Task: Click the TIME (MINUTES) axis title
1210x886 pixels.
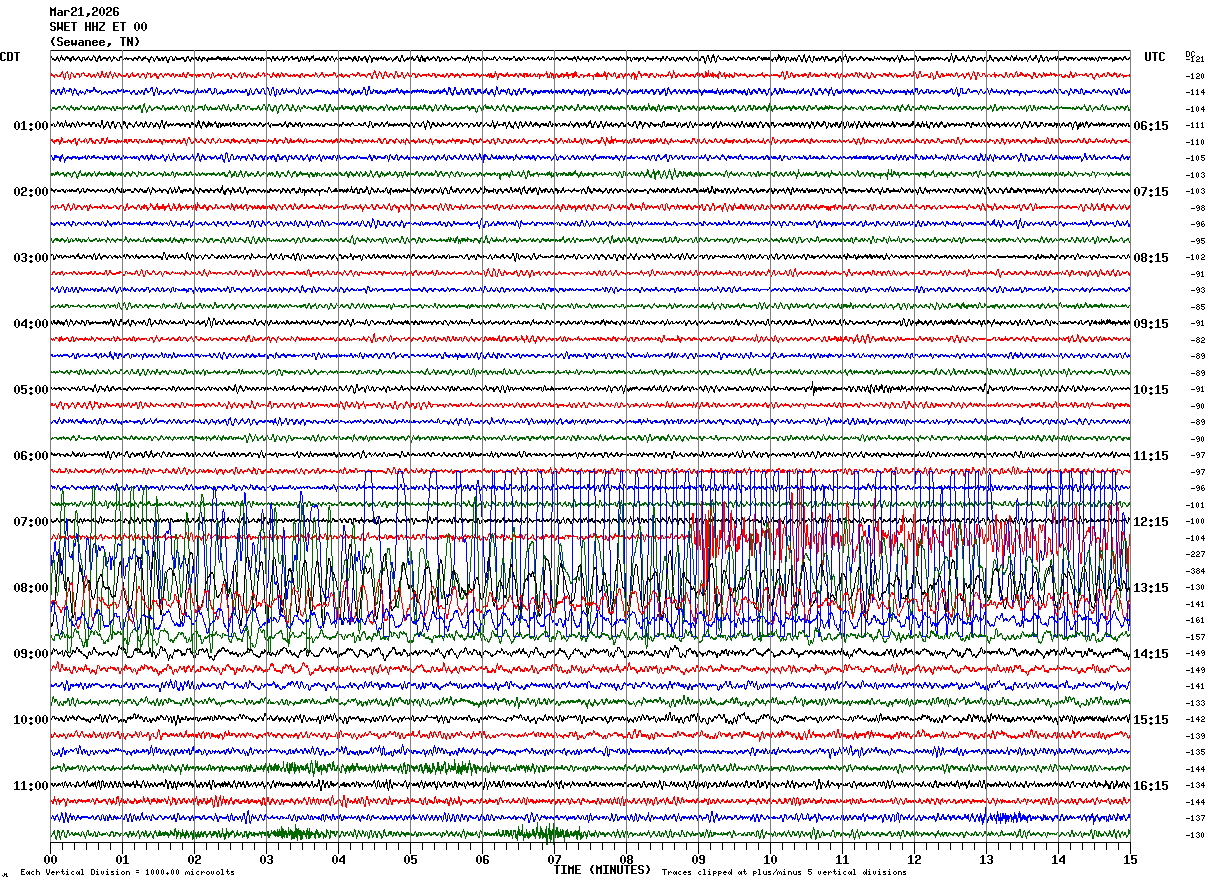Action: [x=602, y=870]
